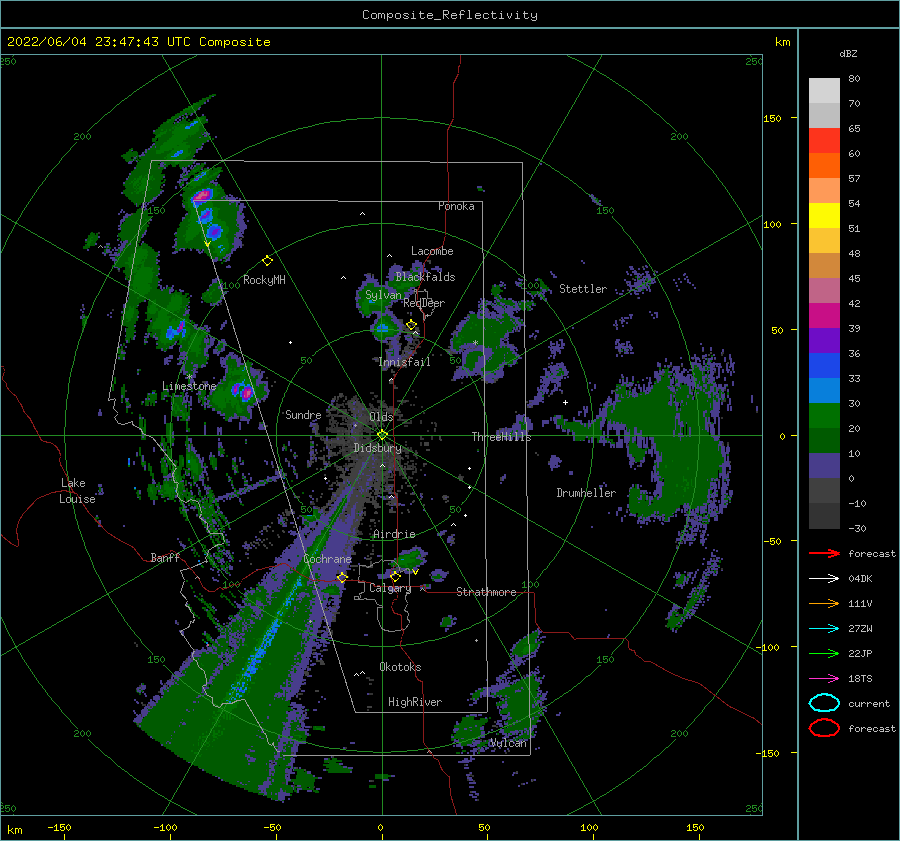Image resolution: width=900 pixels, height=841 pixels.
Task: Click the 65 dBZ red color swatch
Action: (824, 140)
